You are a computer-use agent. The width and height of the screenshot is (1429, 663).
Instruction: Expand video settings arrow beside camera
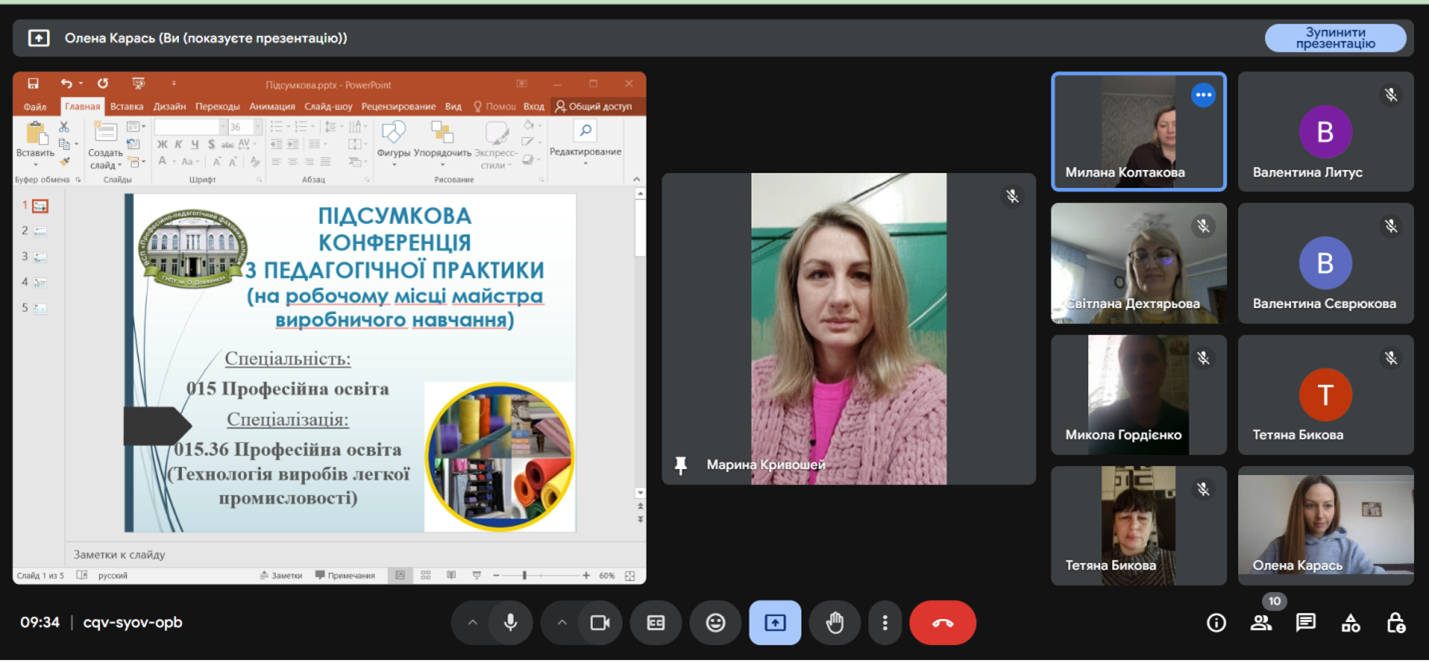point(562,623)
